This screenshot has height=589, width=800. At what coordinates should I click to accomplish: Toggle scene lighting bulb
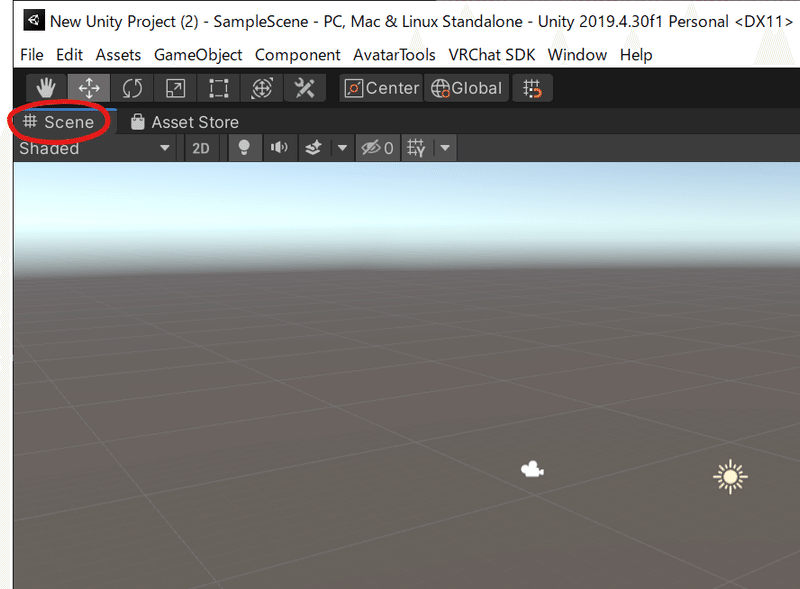(x=244, y=148)
